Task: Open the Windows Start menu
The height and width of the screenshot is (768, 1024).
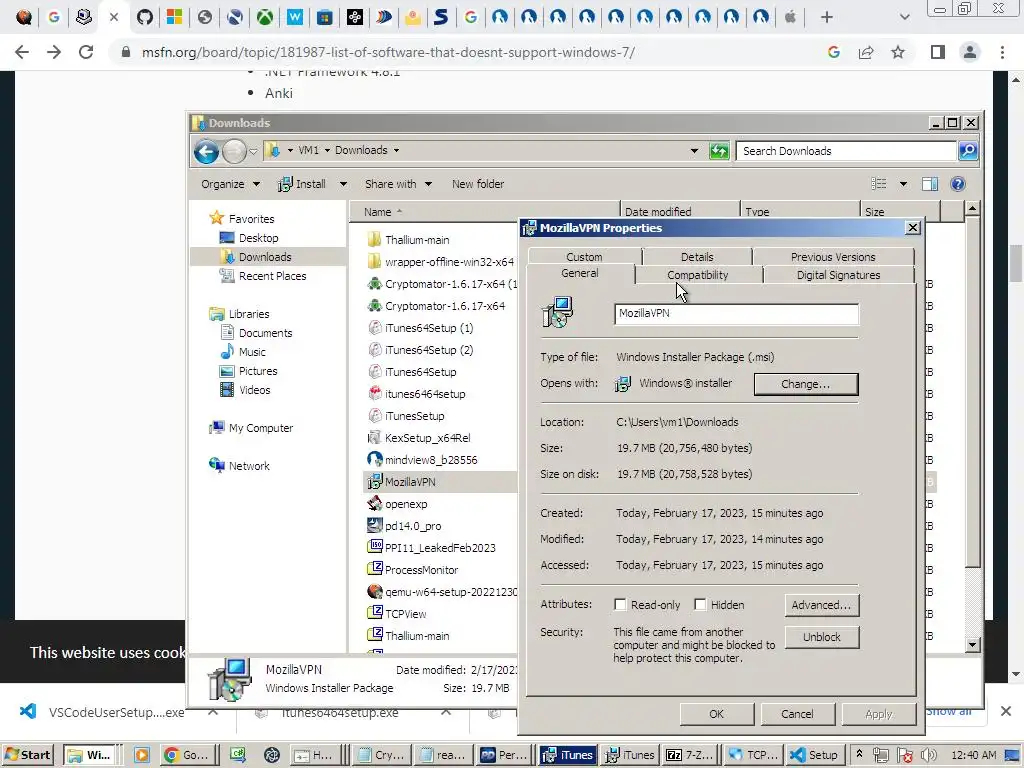Action: (27, 755)
